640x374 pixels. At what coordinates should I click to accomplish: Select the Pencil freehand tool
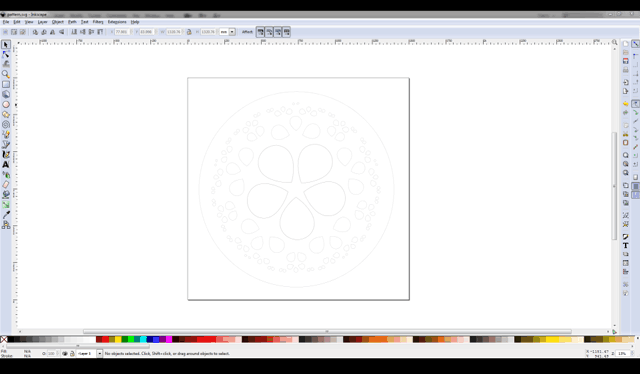coord(6,134)
